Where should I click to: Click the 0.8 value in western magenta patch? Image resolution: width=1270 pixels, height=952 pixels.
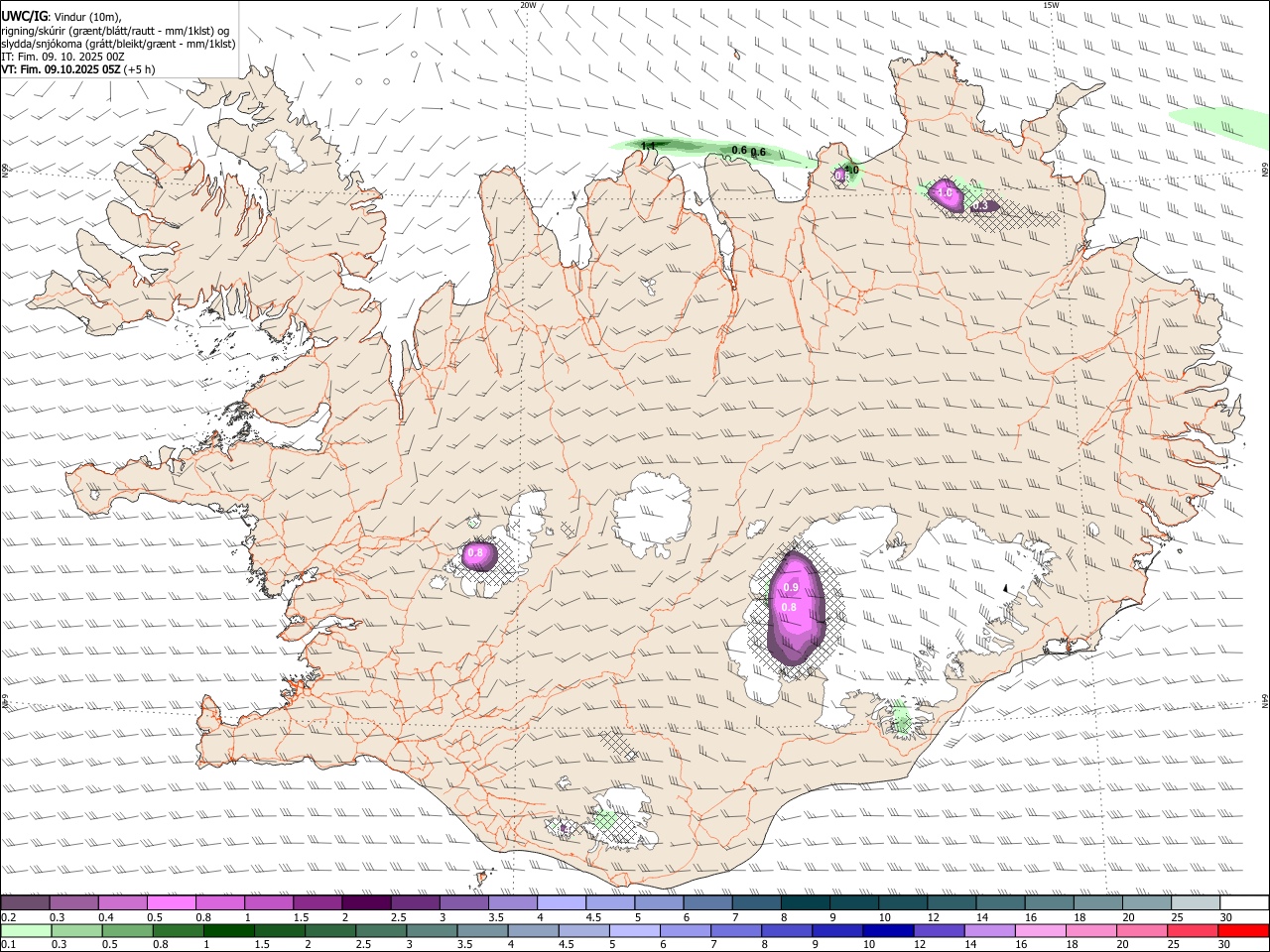pyautogui.click(x=475, y=553)
